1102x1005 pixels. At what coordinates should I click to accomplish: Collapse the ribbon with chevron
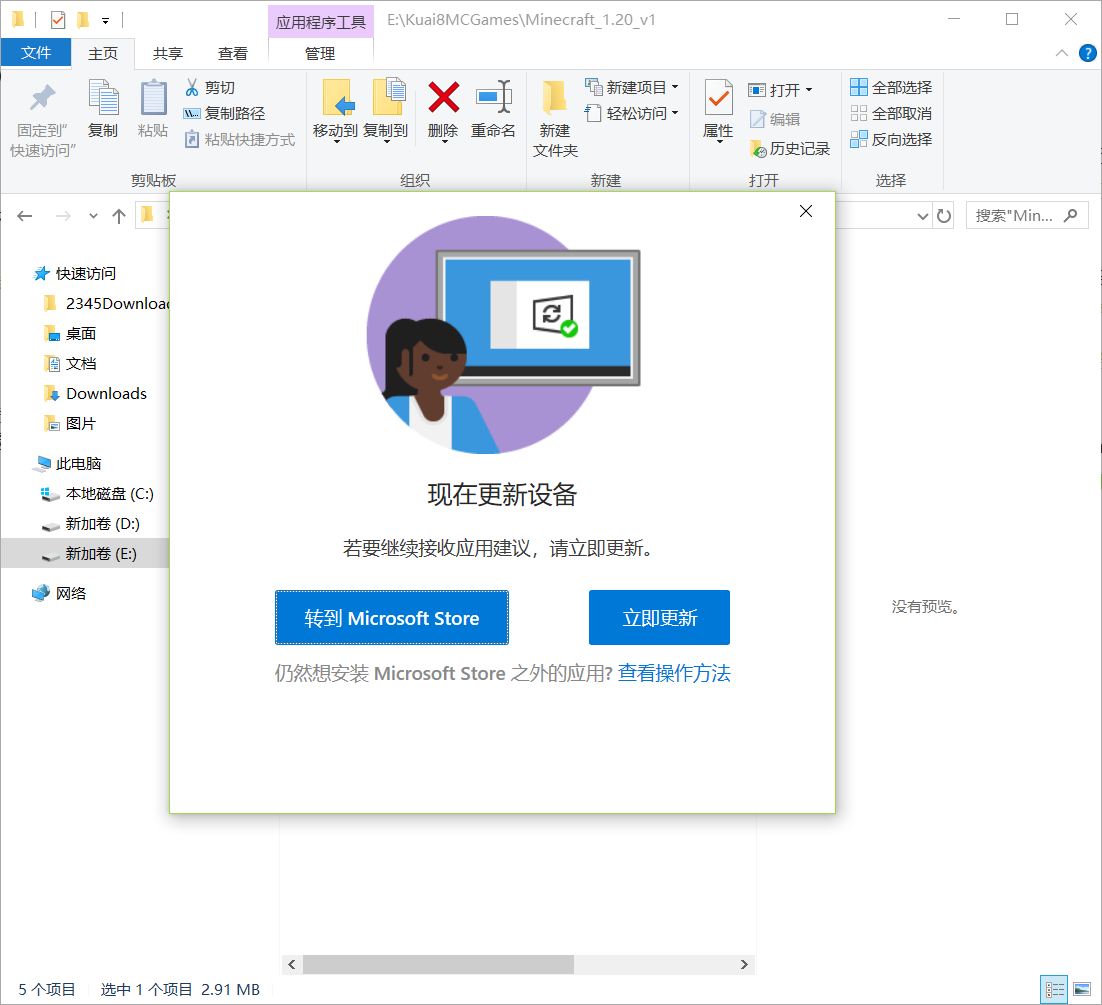coord(1062,53)
